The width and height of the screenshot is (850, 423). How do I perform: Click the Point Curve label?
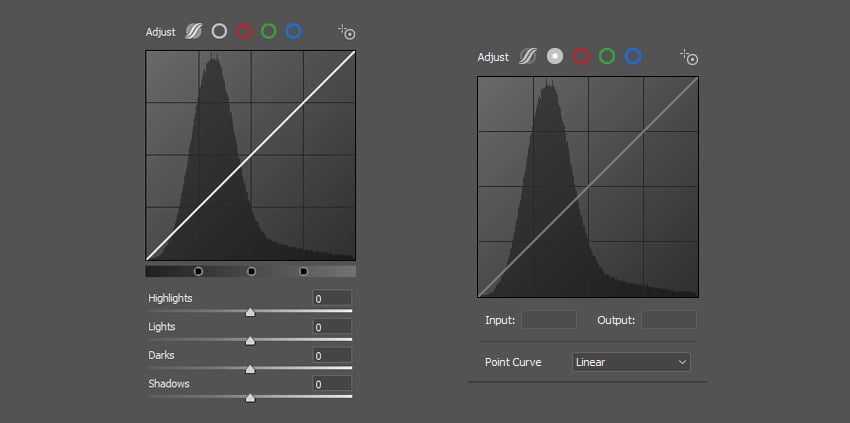[x=513, y=362]
